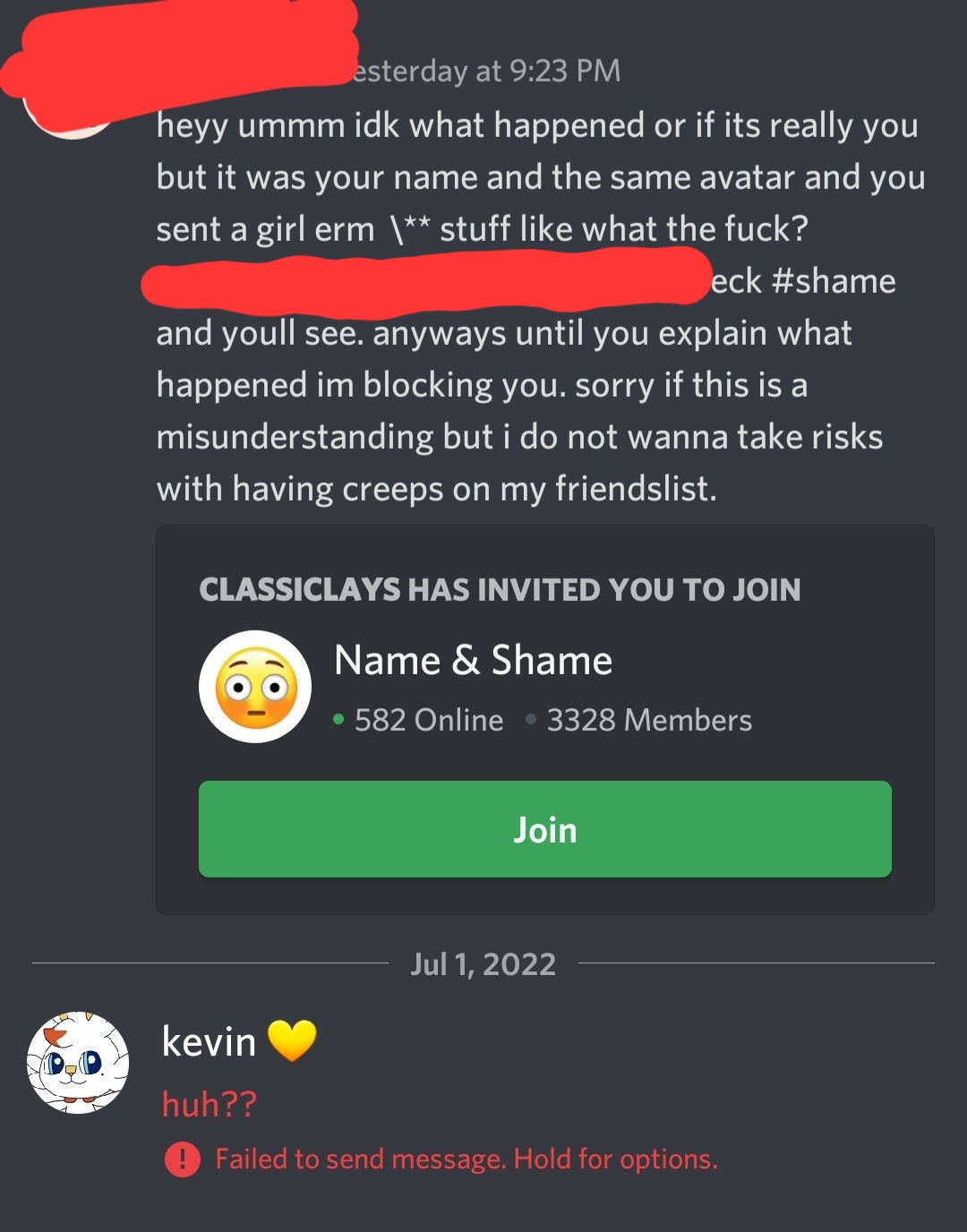The width and height of the screenshot is (967, 1232).
Task: Tap the "Classiclays has invited you" header
Action: 500,590
